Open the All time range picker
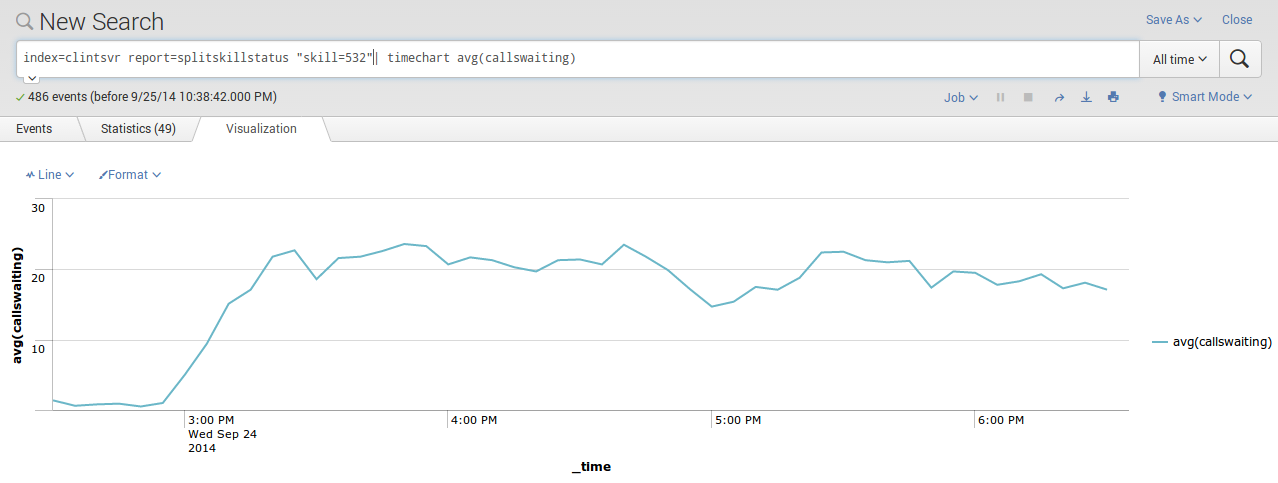1278x483 pixels. click(x=1179, y=59)
